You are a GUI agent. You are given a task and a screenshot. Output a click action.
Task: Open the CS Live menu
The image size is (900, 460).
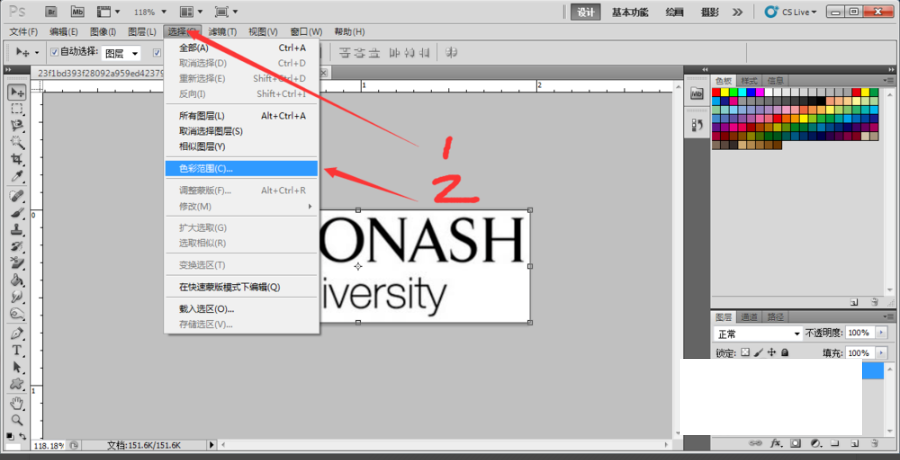coord(790,12)
